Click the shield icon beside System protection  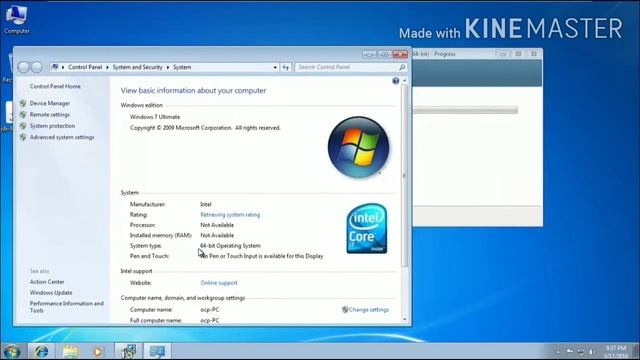click(23, 126)
